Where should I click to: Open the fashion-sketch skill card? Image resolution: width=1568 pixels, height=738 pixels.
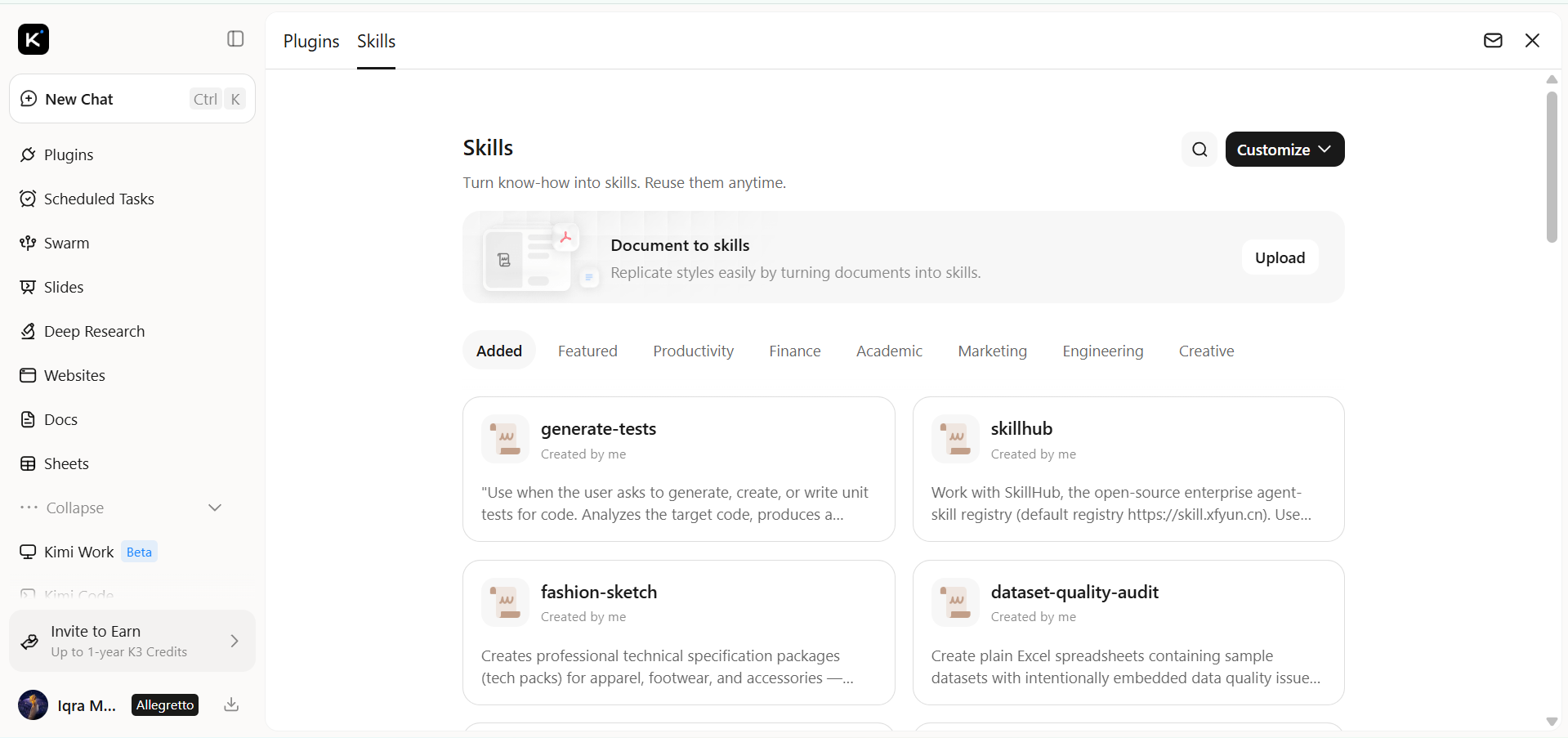tap(678, 633)
